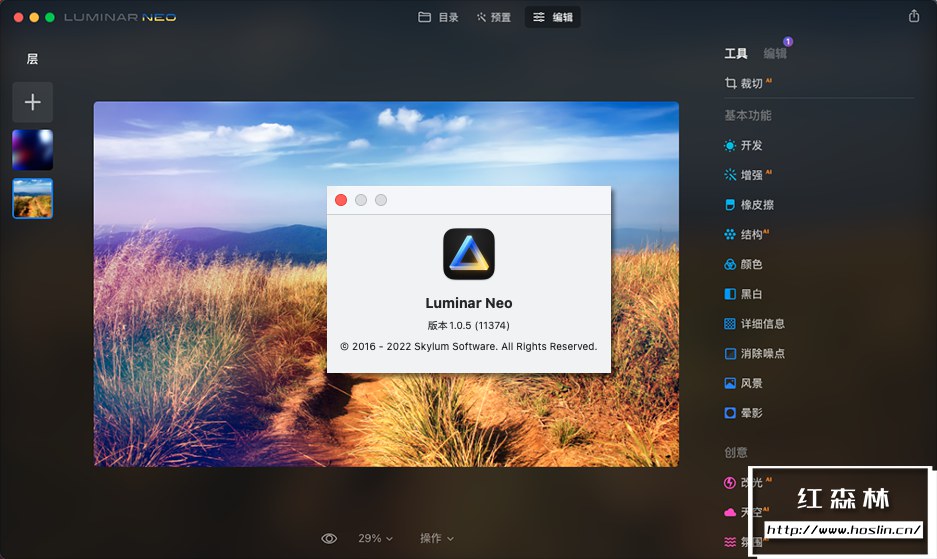Close the Luminar Neo about dialog
937x559 pixels.
(341, 200)
